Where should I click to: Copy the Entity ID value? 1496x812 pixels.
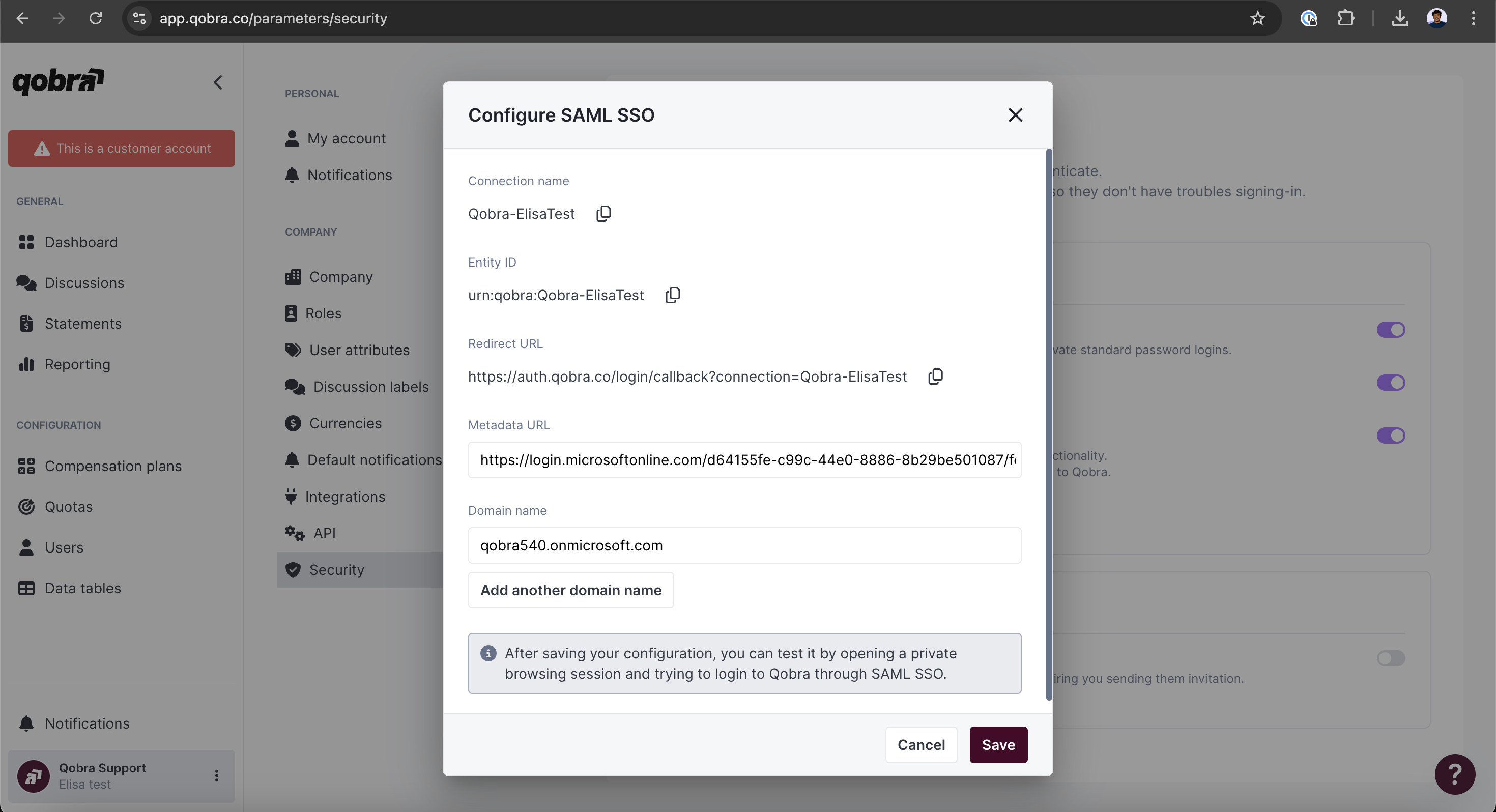673,295
